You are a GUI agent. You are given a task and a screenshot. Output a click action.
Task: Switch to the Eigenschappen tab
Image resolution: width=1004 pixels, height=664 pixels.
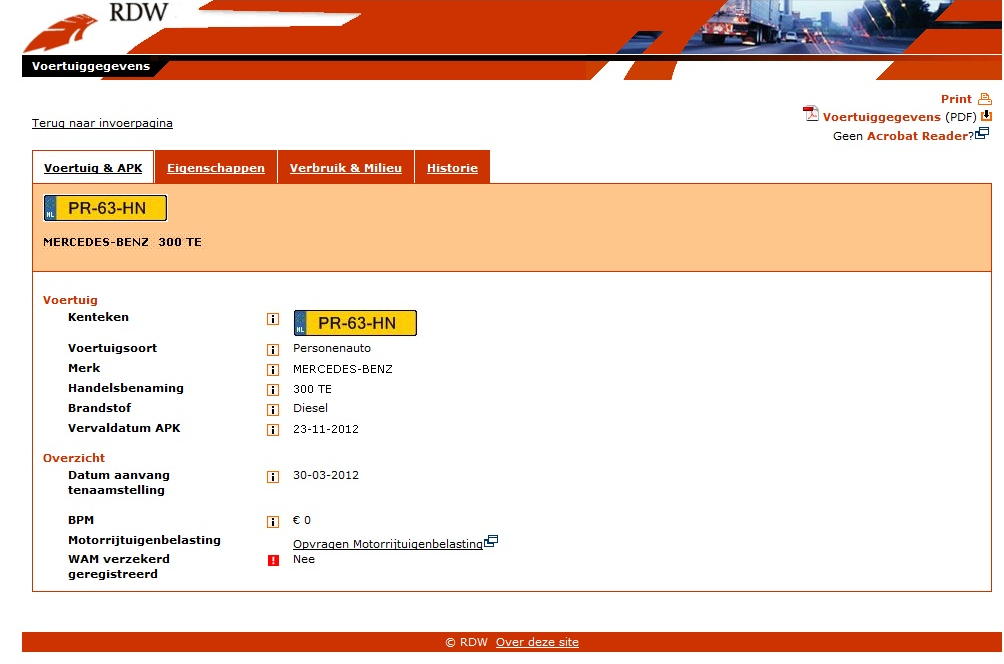pyautogui.click(x=216, y=168)
